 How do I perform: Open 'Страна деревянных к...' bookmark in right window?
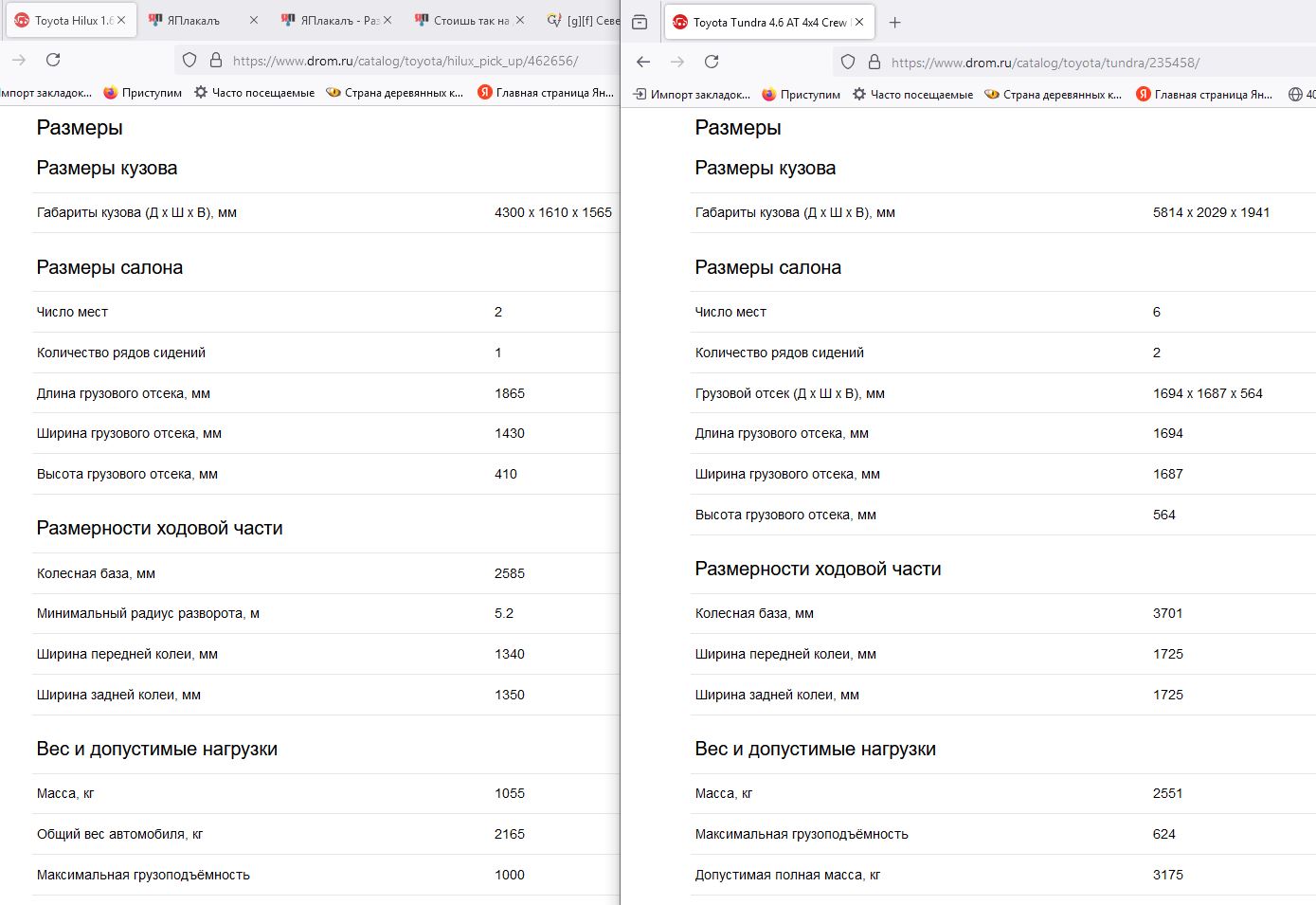tap(1053, 95)
